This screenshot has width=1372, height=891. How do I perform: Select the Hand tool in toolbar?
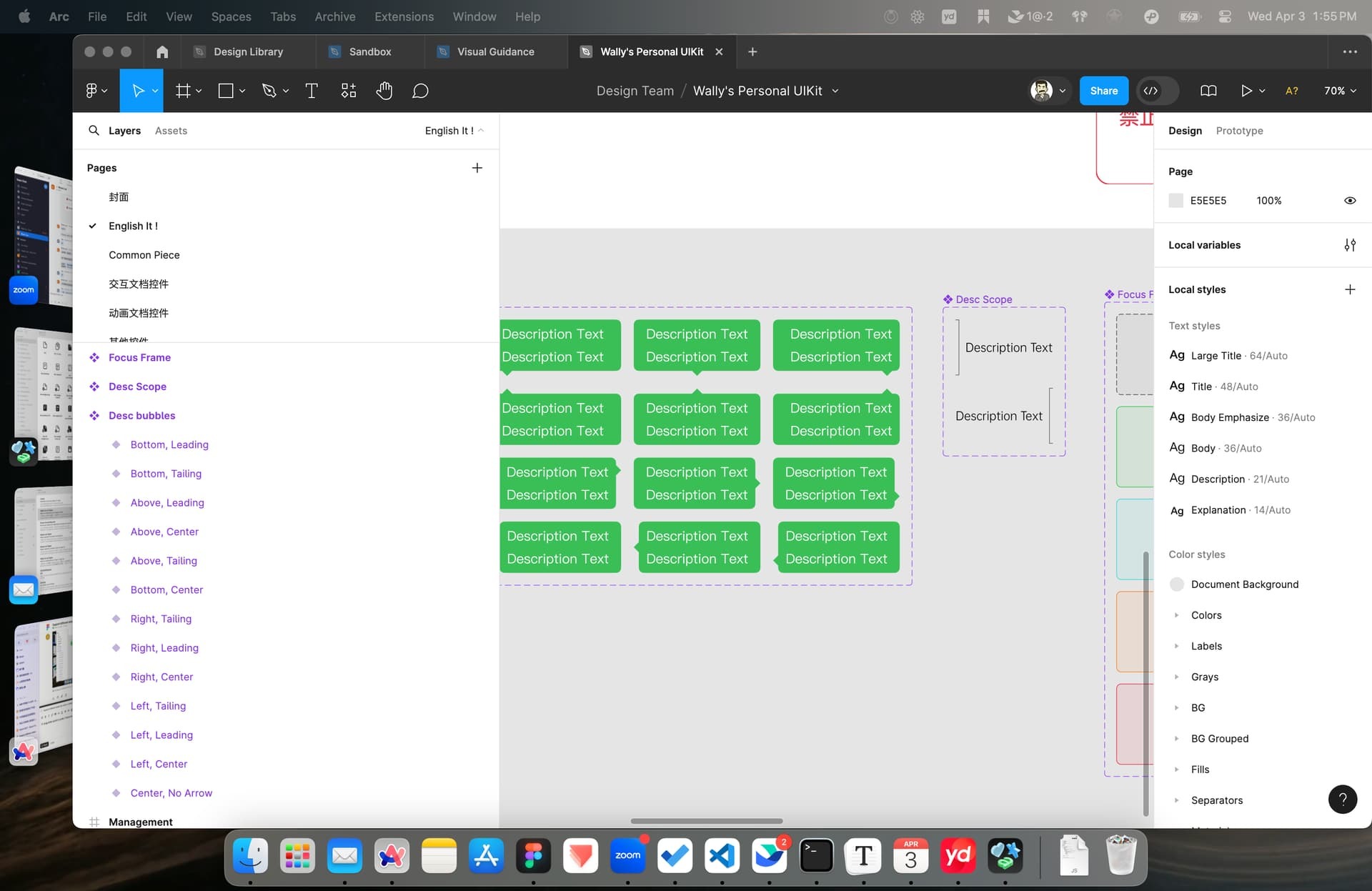tap(384, 91)
